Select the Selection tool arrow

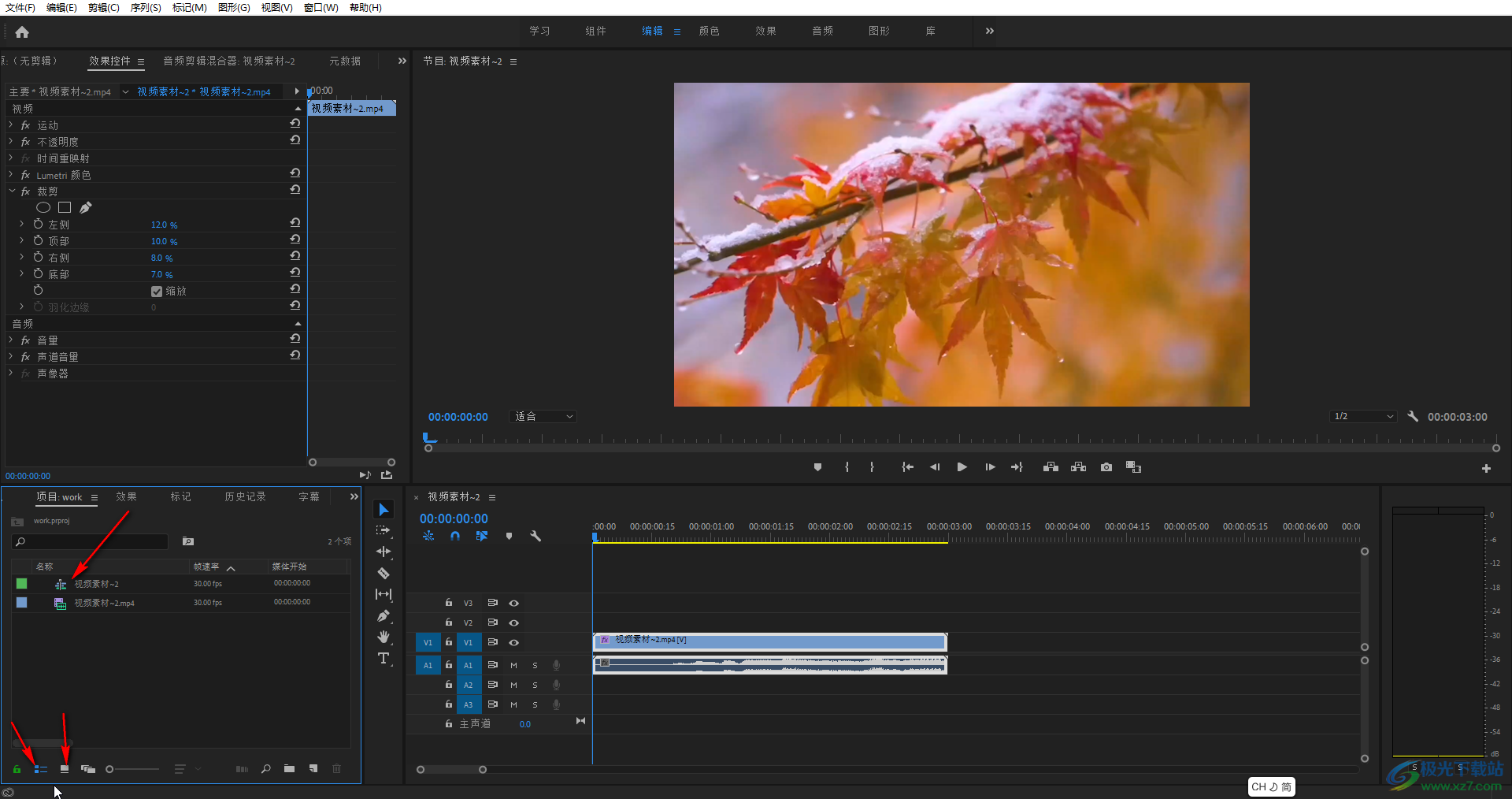click(x=384, y=510)
